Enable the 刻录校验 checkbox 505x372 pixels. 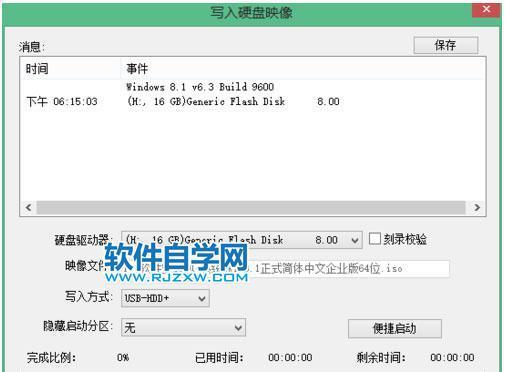tap(375, 239)
